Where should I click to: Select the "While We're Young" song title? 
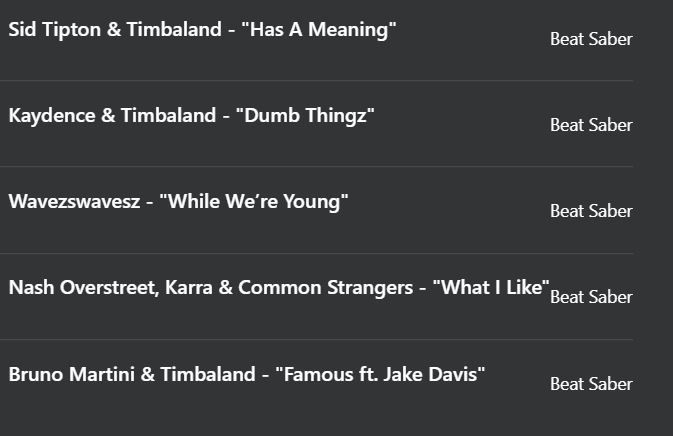pyautogui.click(x=254, y=202)
